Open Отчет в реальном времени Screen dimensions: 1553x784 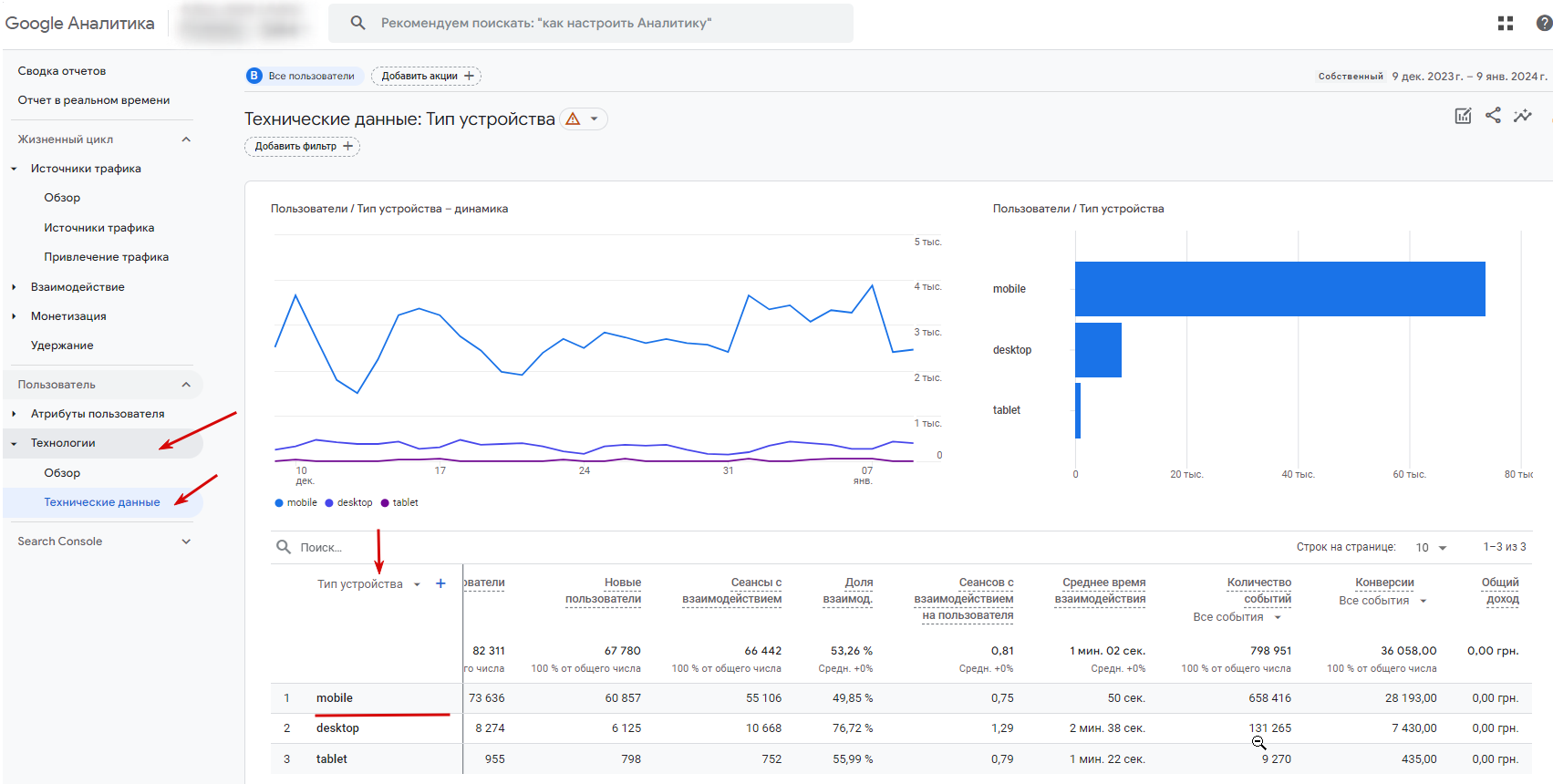click(94, 100)
